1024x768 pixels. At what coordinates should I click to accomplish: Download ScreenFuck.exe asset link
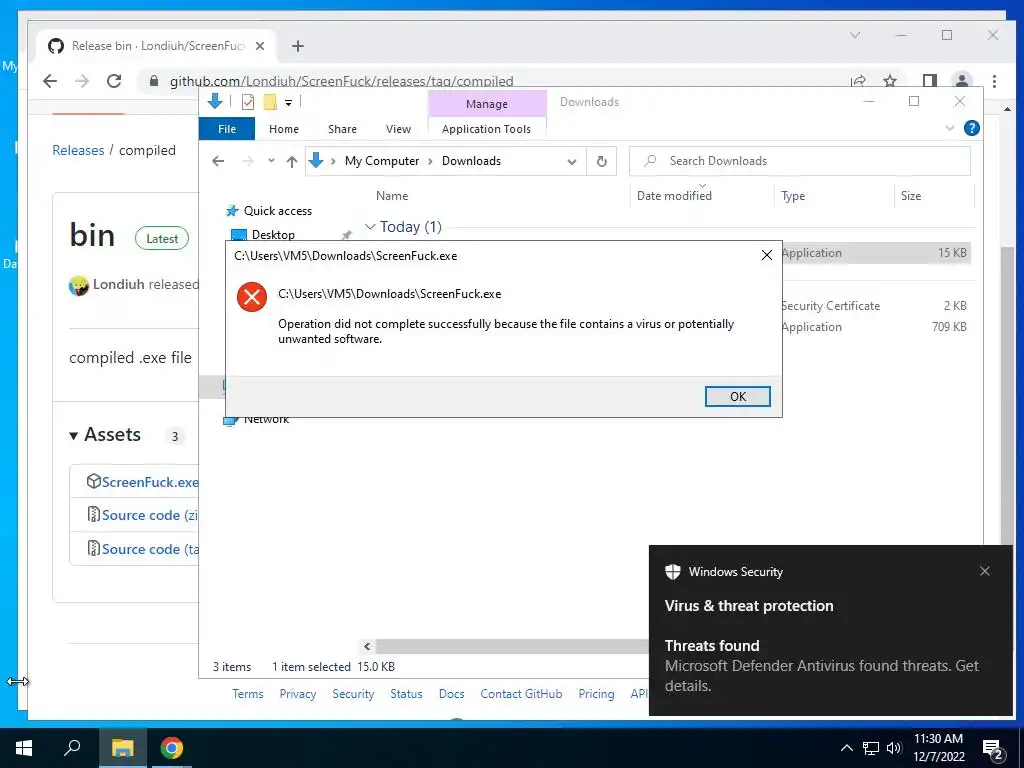click(150, 482)
